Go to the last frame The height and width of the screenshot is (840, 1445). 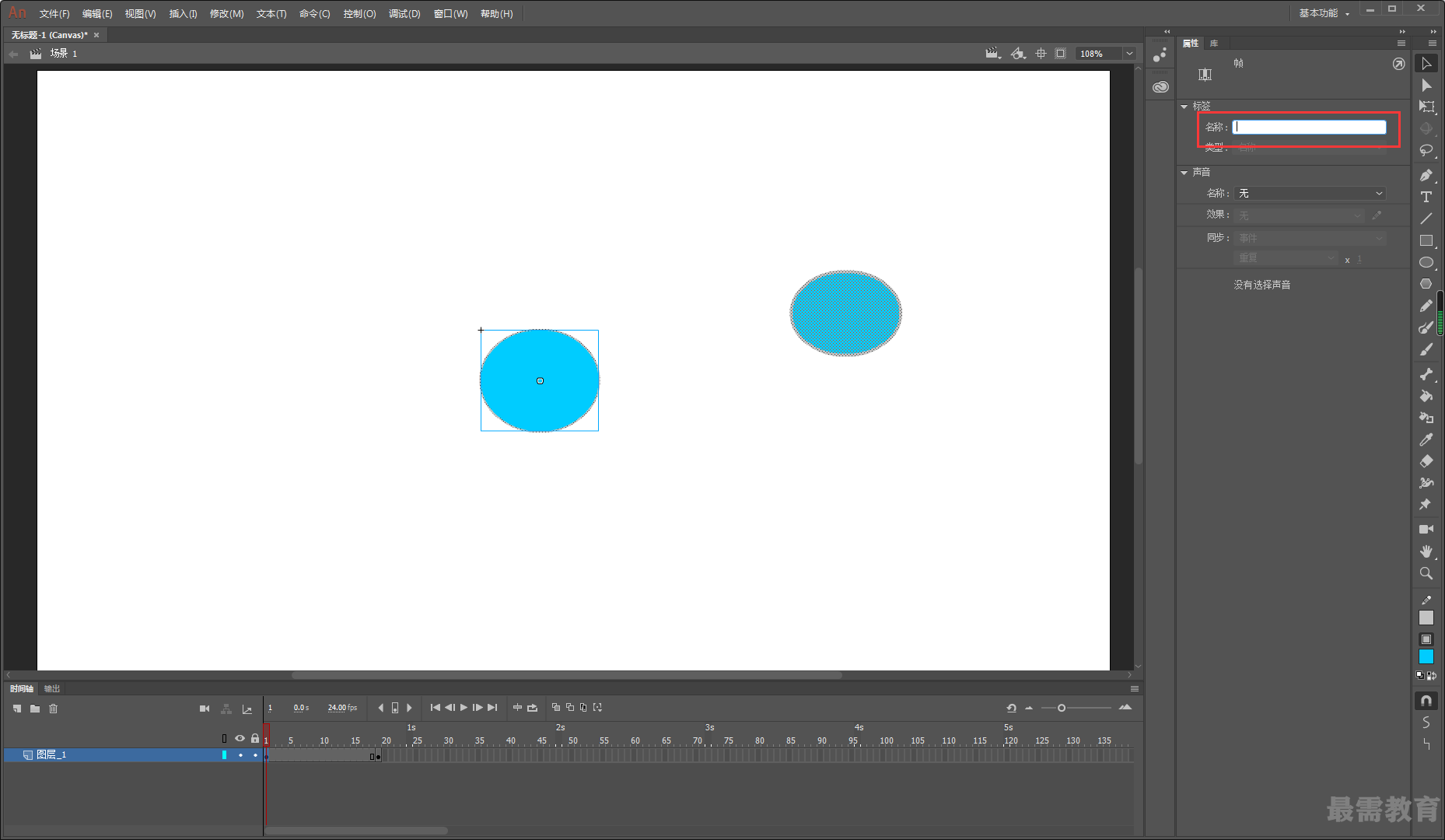(492, 708)
